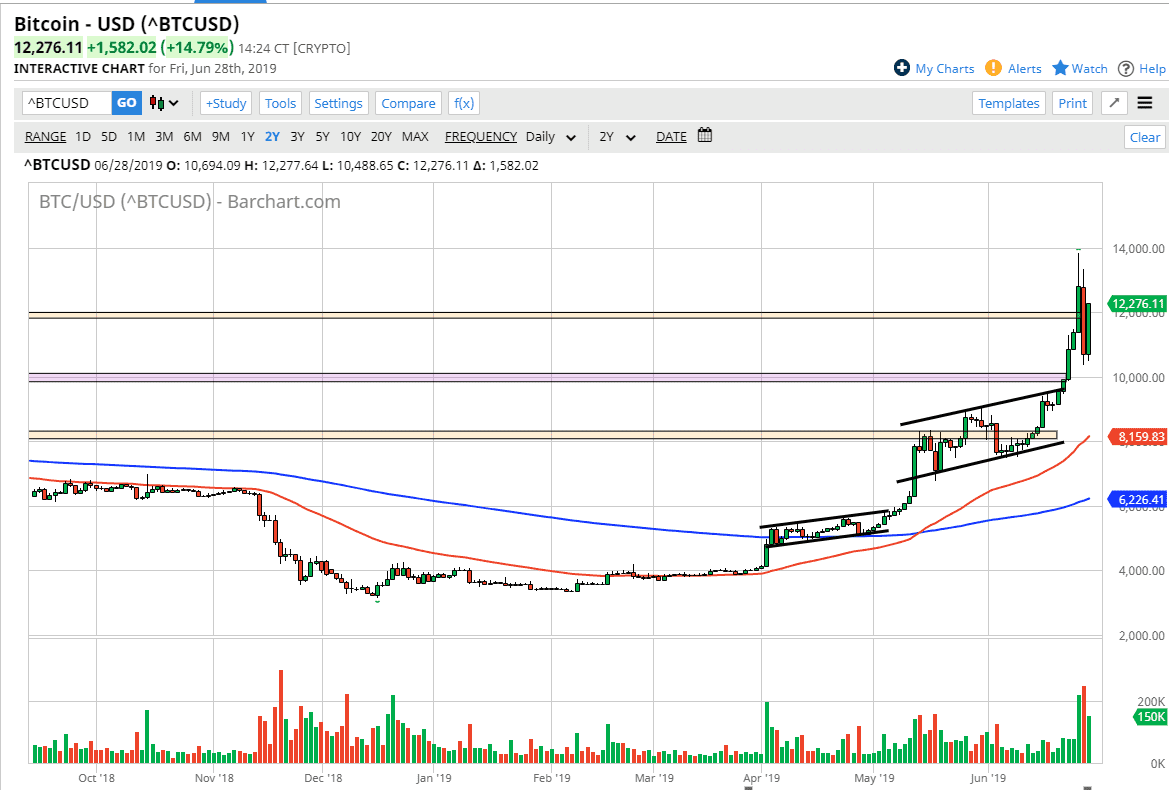Open the hamburger menu icon

(x=1145, y=103)
